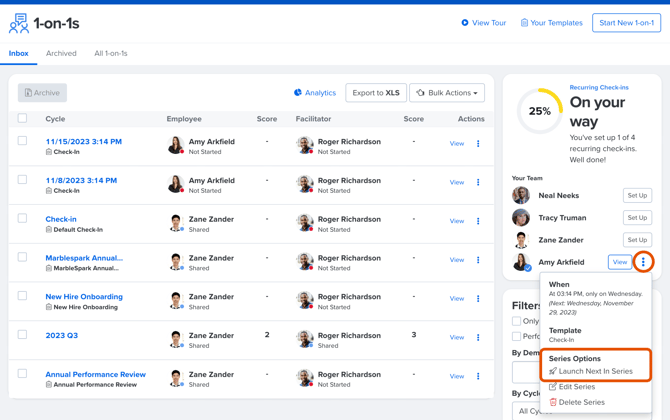Screen dimensions: 670x420
Task: Click the Analytics pie chart icon
Action: (x=298, y=93)
